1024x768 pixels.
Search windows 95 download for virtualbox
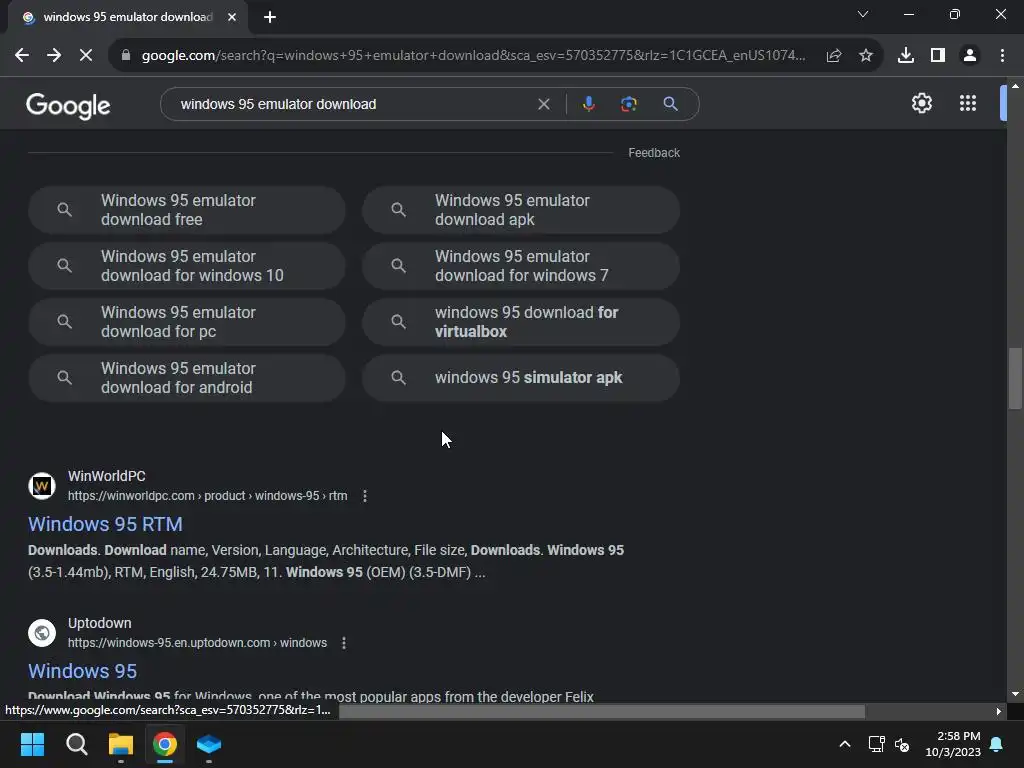click(520, 322)
